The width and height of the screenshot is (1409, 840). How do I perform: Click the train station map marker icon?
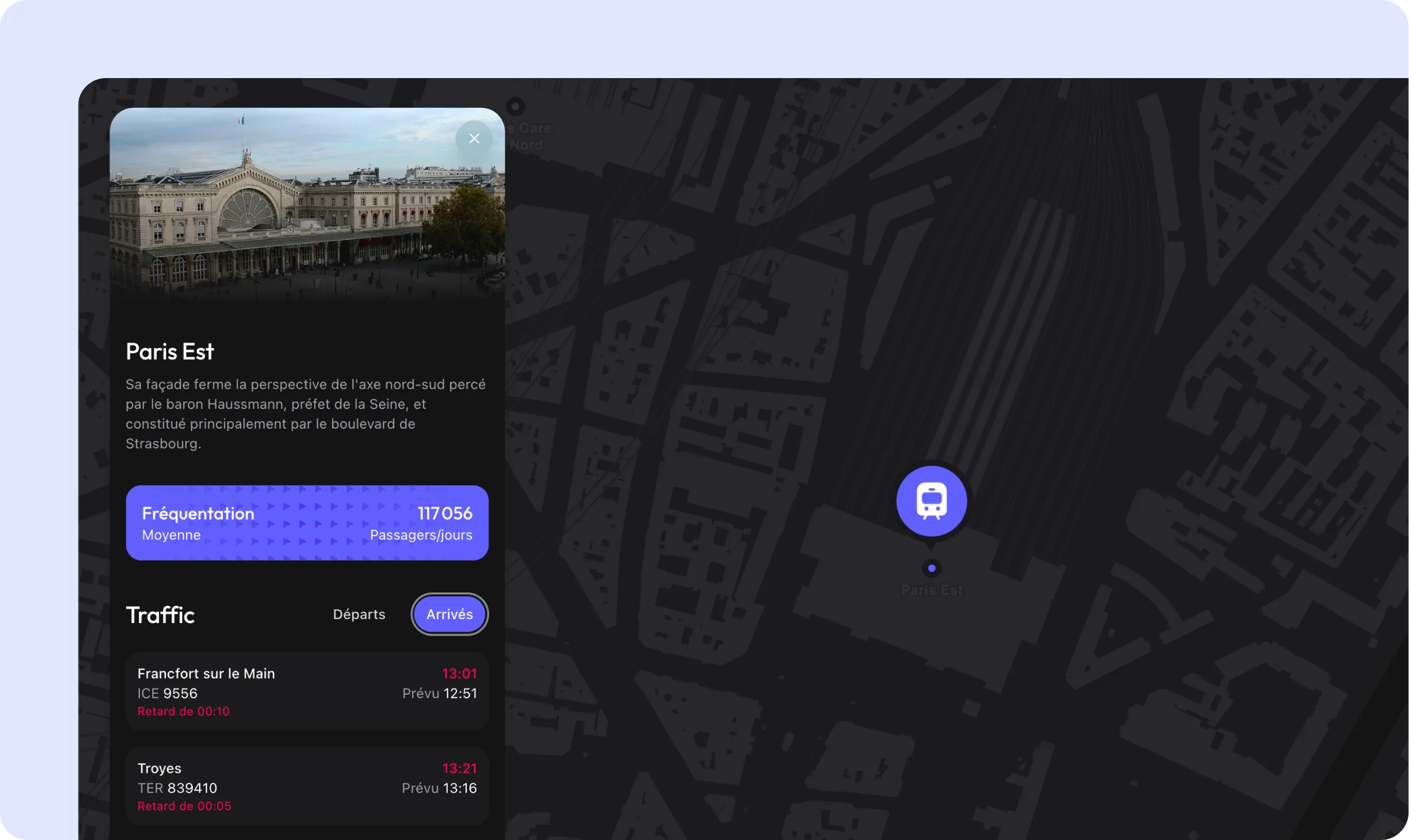pyautogui.click(x=931, y=501)
